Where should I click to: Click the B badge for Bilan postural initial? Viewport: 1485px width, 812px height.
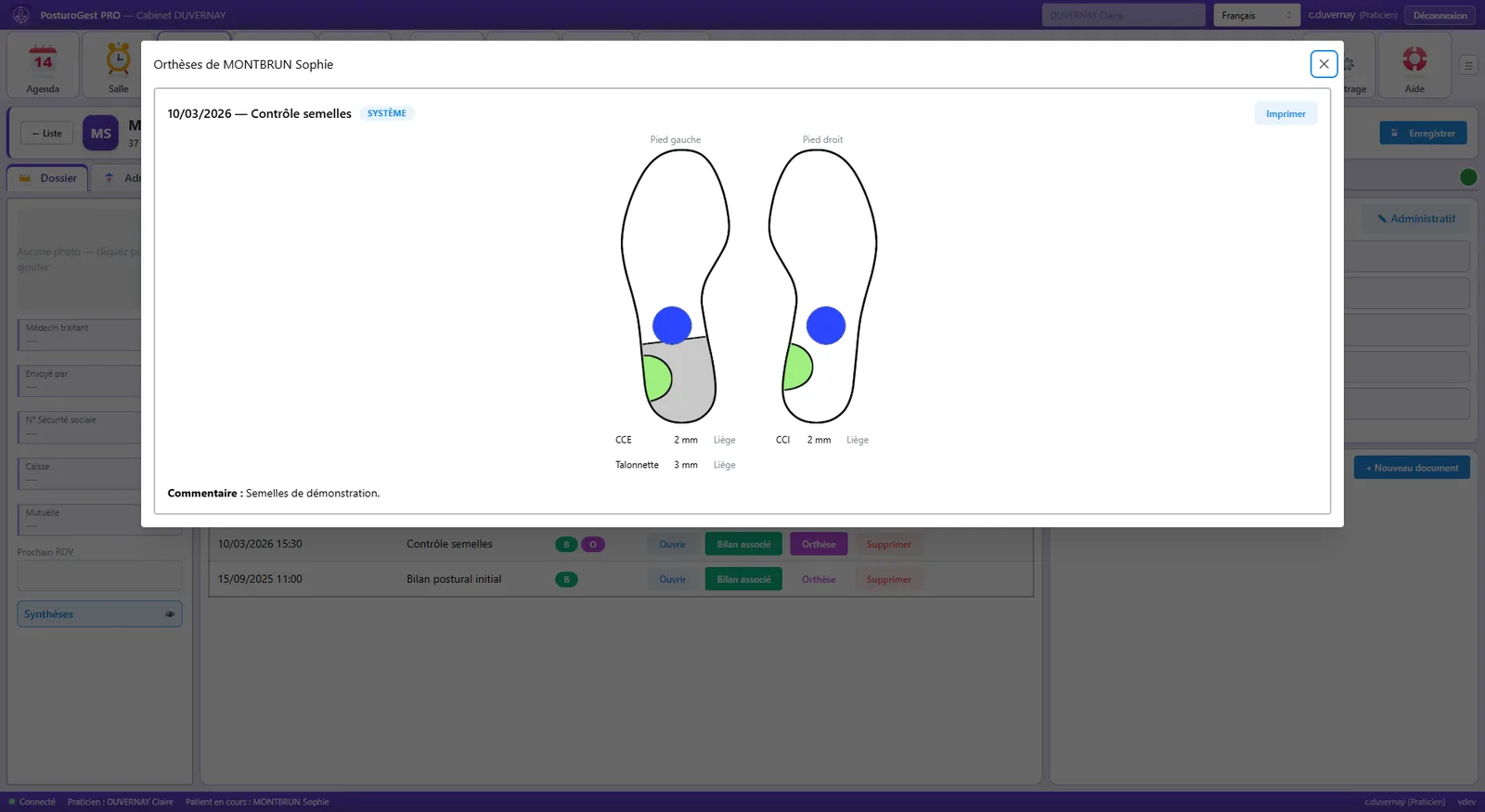pos(566,580)
